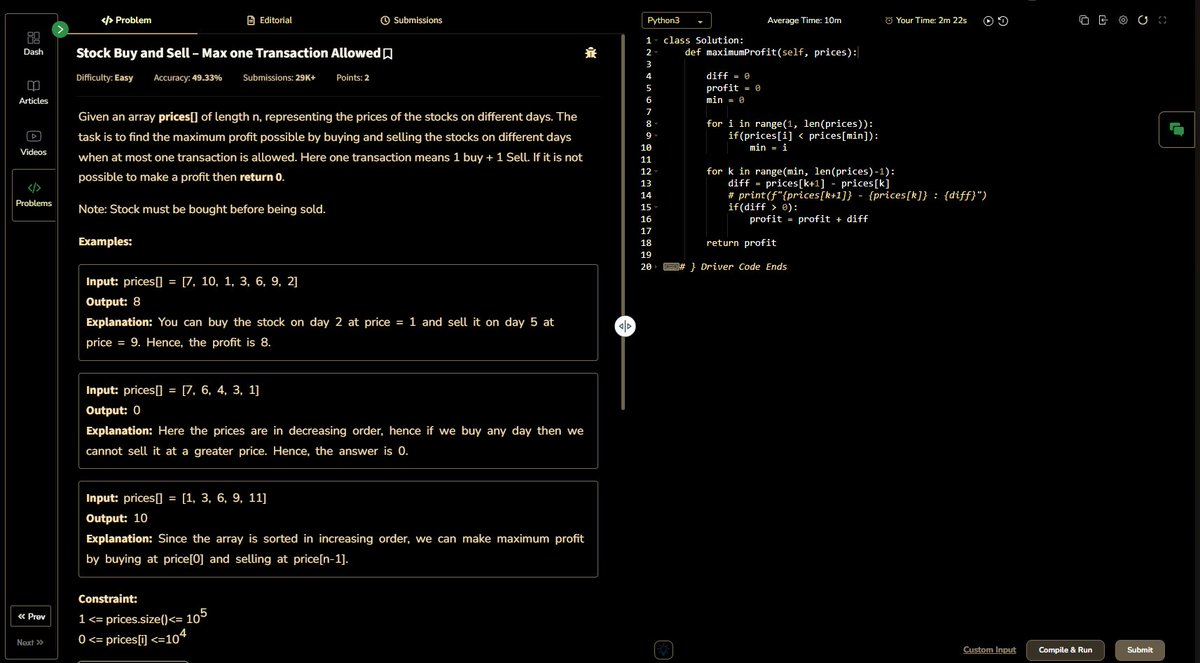This screenshot has height=663, width=1200.
Task: Switch to the Editorial tab
Action: click(269, 20)
